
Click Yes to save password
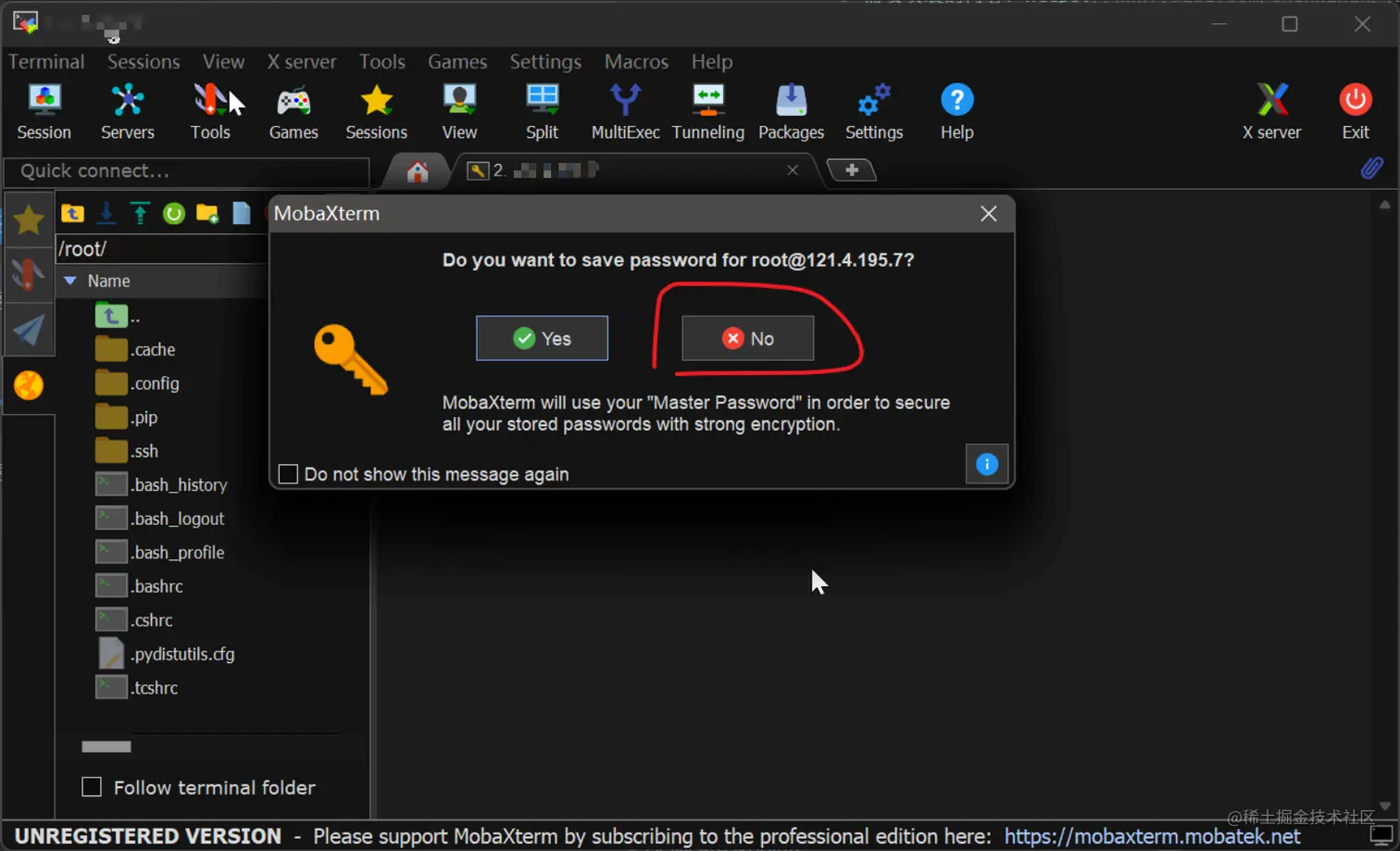tap(542, 338)
